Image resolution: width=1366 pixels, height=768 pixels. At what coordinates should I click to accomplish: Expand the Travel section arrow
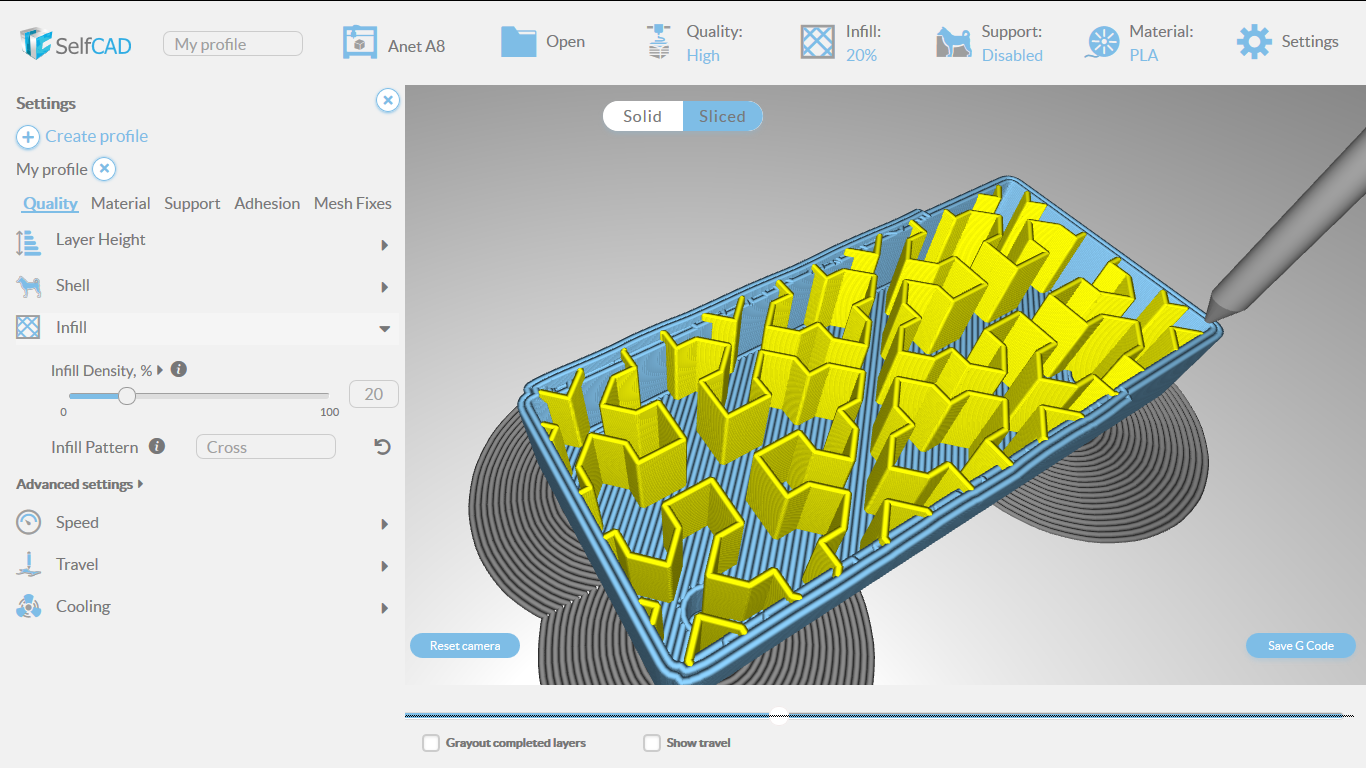point(385,567)
